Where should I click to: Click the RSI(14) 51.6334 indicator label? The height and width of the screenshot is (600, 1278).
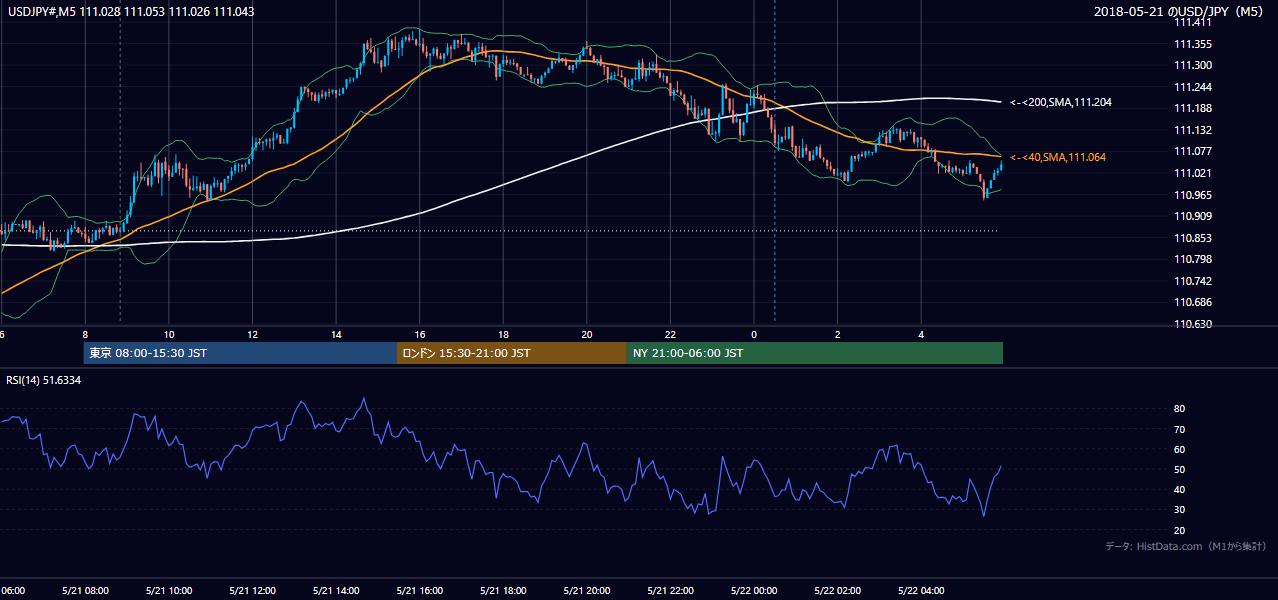tap(44, 380)
